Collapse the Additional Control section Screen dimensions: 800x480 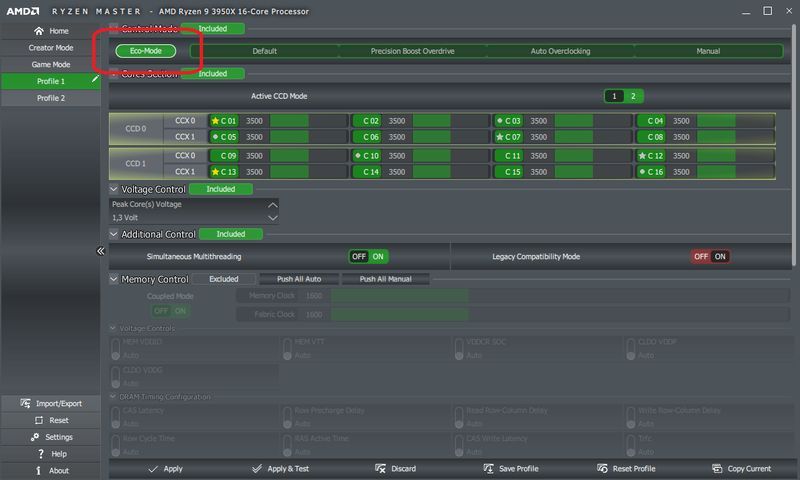tap(114, 234)
